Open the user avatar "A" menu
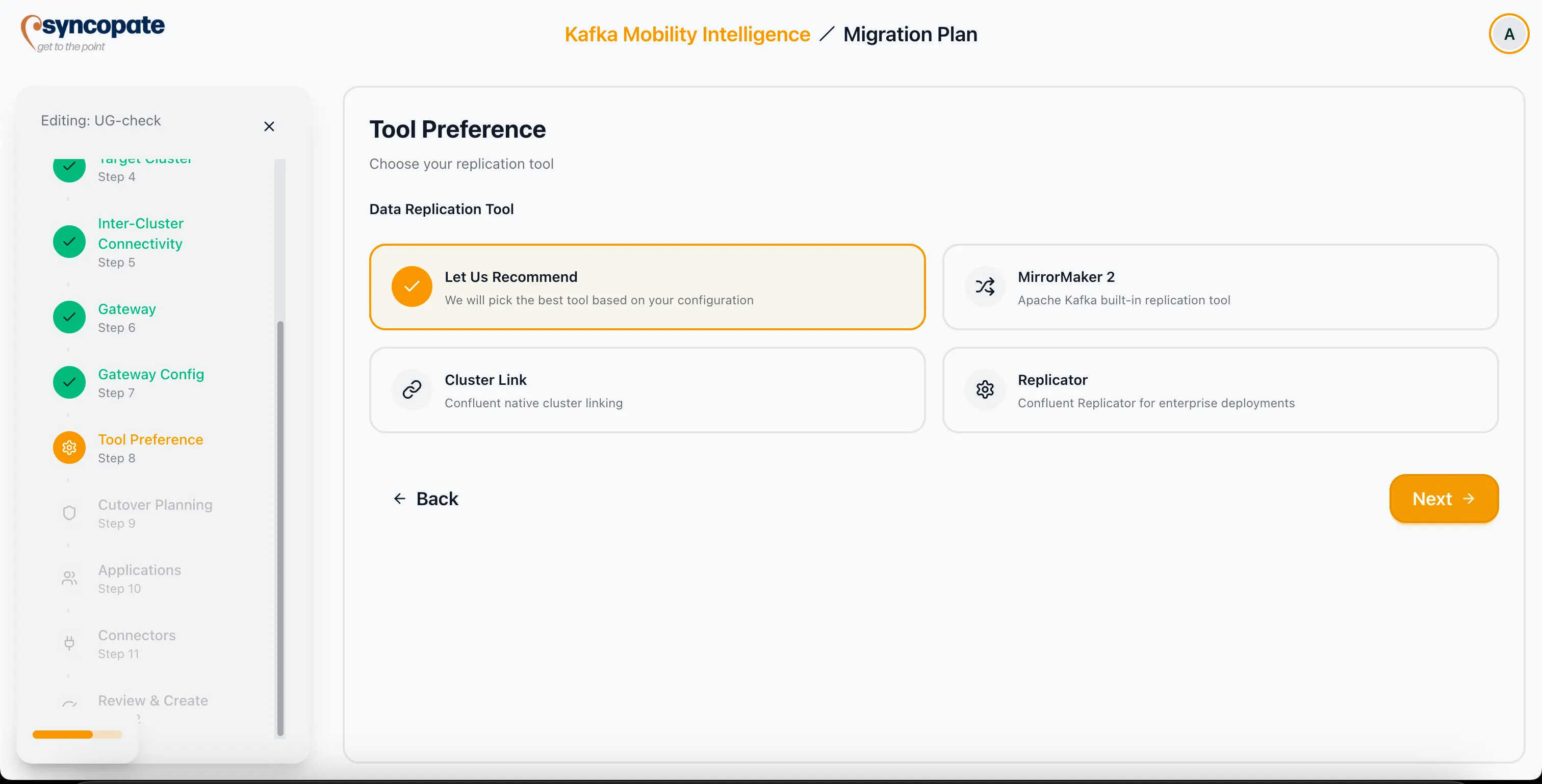The width and height of the screenshot is (1542, 784). tap(1508, 34)
